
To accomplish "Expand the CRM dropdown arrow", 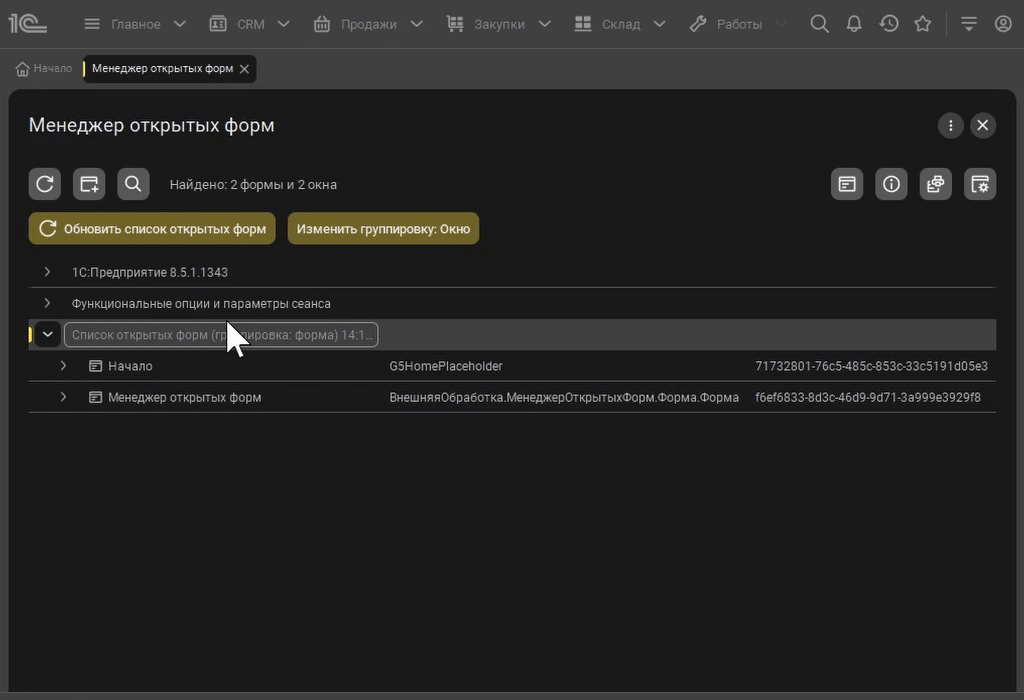I will [283, 24].
